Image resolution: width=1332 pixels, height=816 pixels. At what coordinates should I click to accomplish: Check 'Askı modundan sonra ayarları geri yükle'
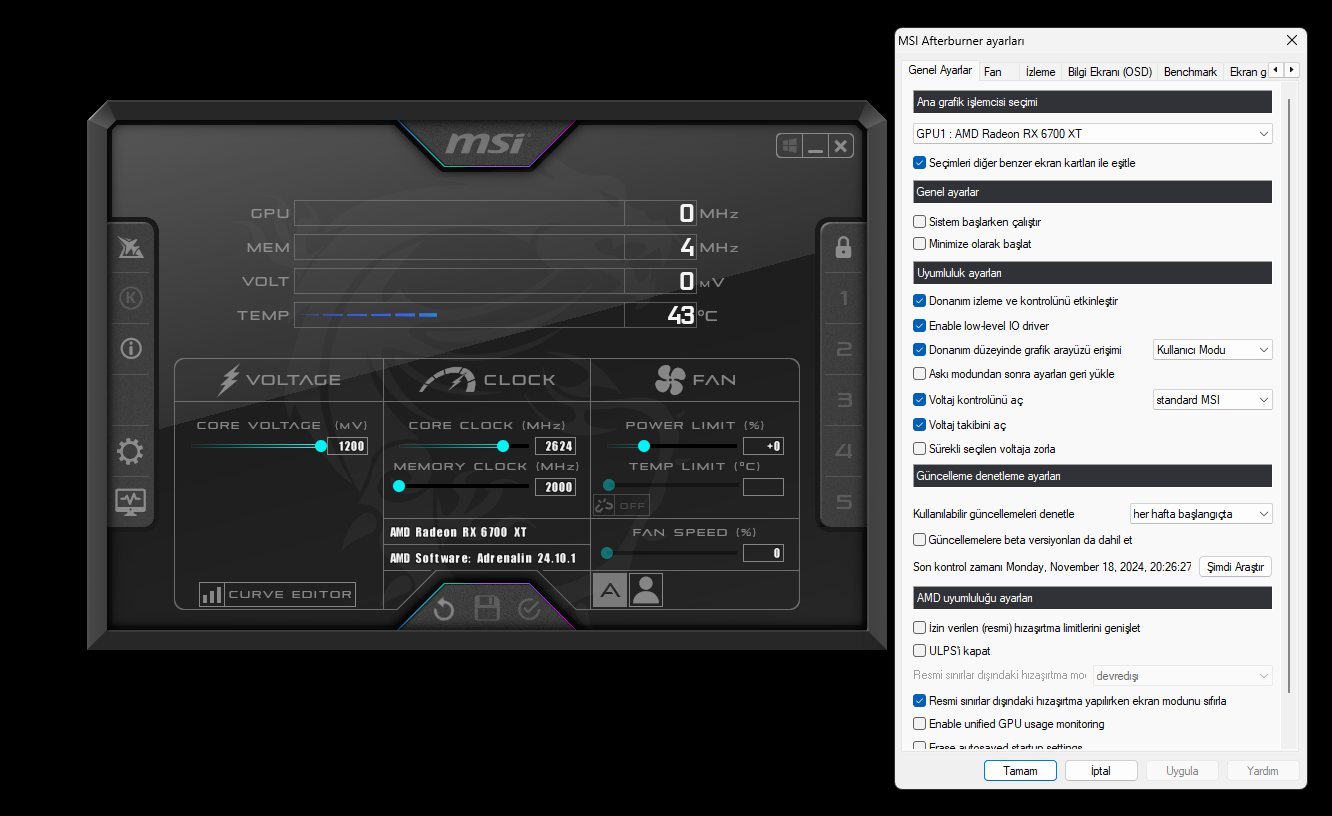[920, 374]
